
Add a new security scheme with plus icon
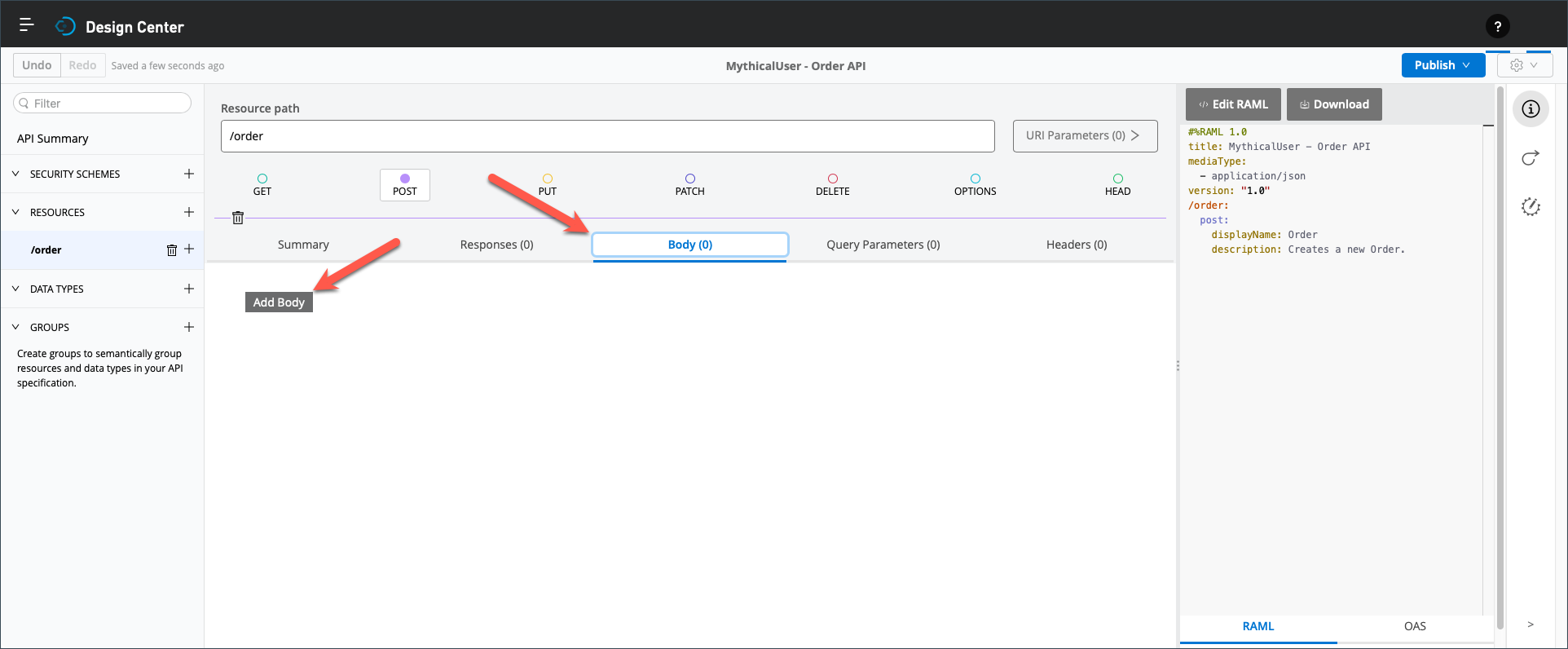click(x=189, y=174)
